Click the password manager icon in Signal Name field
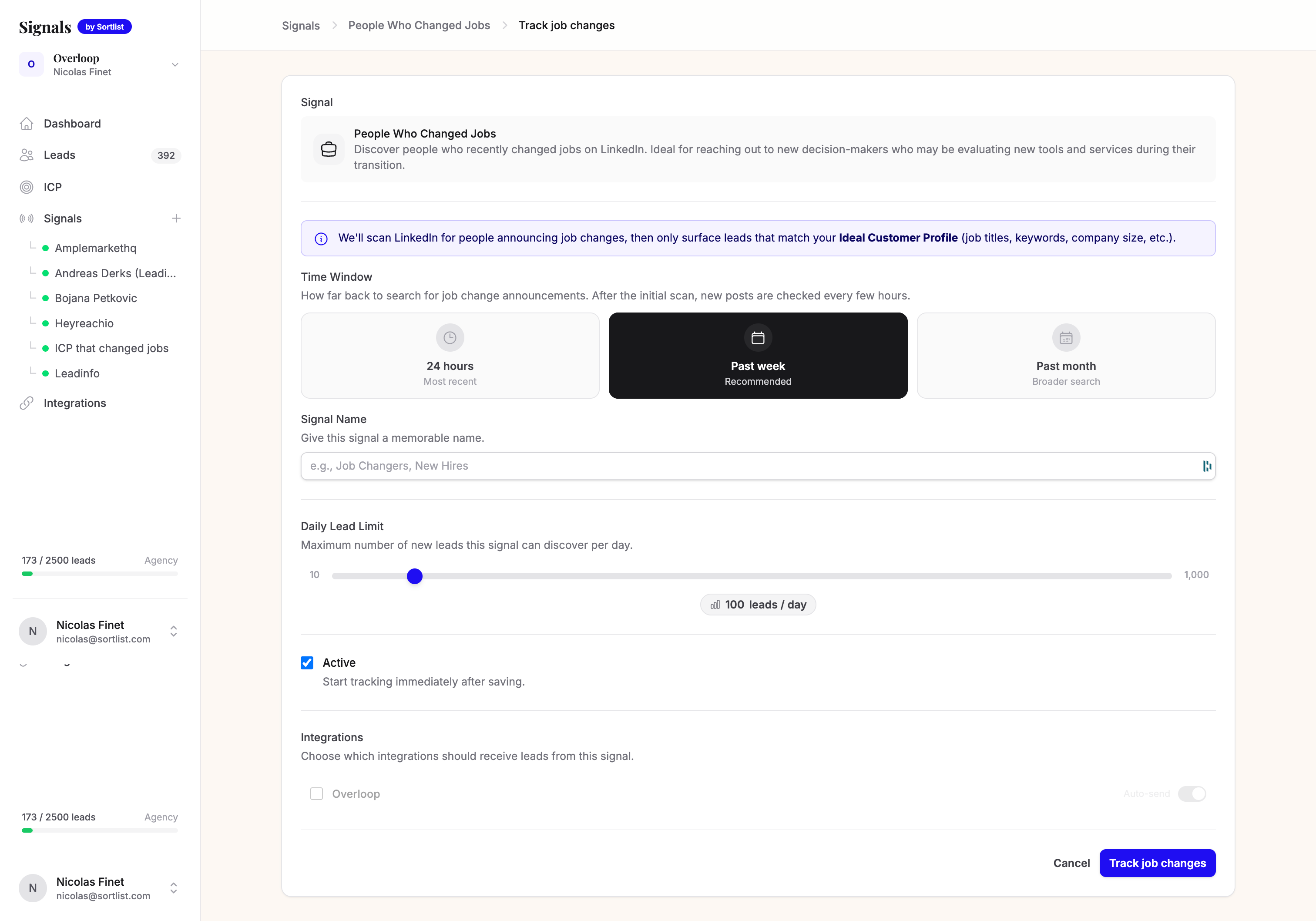Viewport: 1316px width, 921px height. click(x=1206, y=466)
